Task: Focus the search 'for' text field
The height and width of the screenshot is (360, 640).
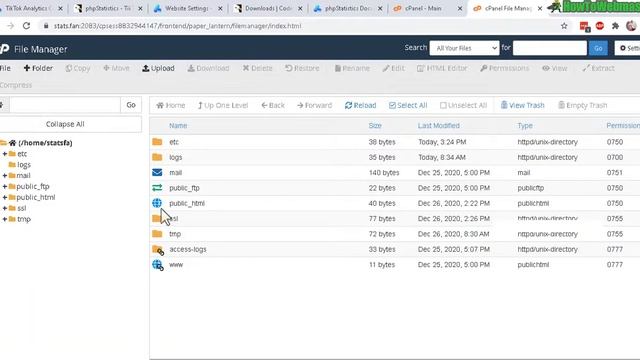Action: (x=549, y=48)
